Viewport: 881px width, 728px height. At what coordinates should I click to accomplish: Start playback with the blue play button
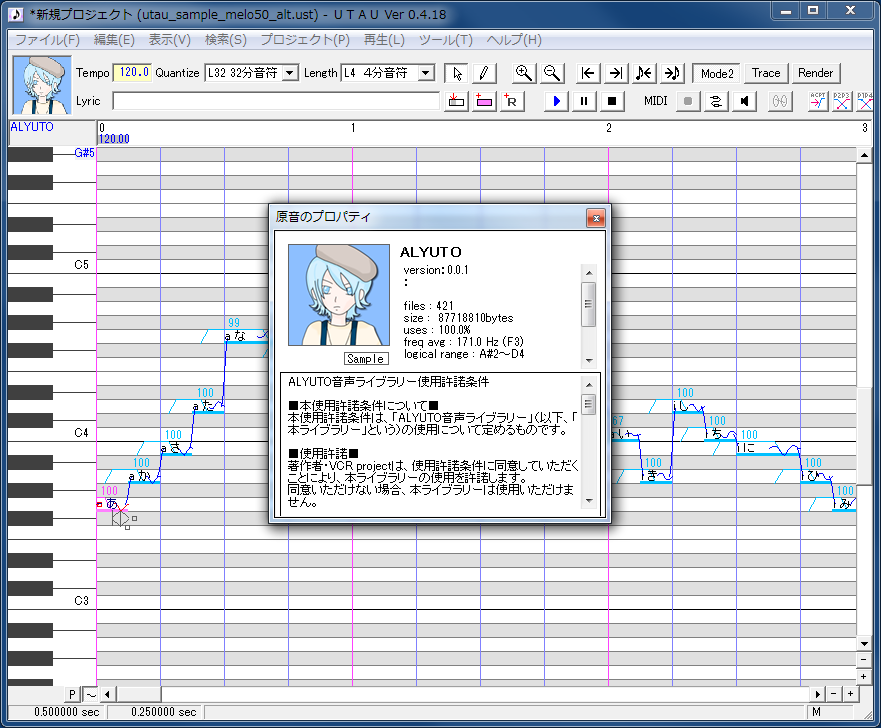click(x=556, y=101)
